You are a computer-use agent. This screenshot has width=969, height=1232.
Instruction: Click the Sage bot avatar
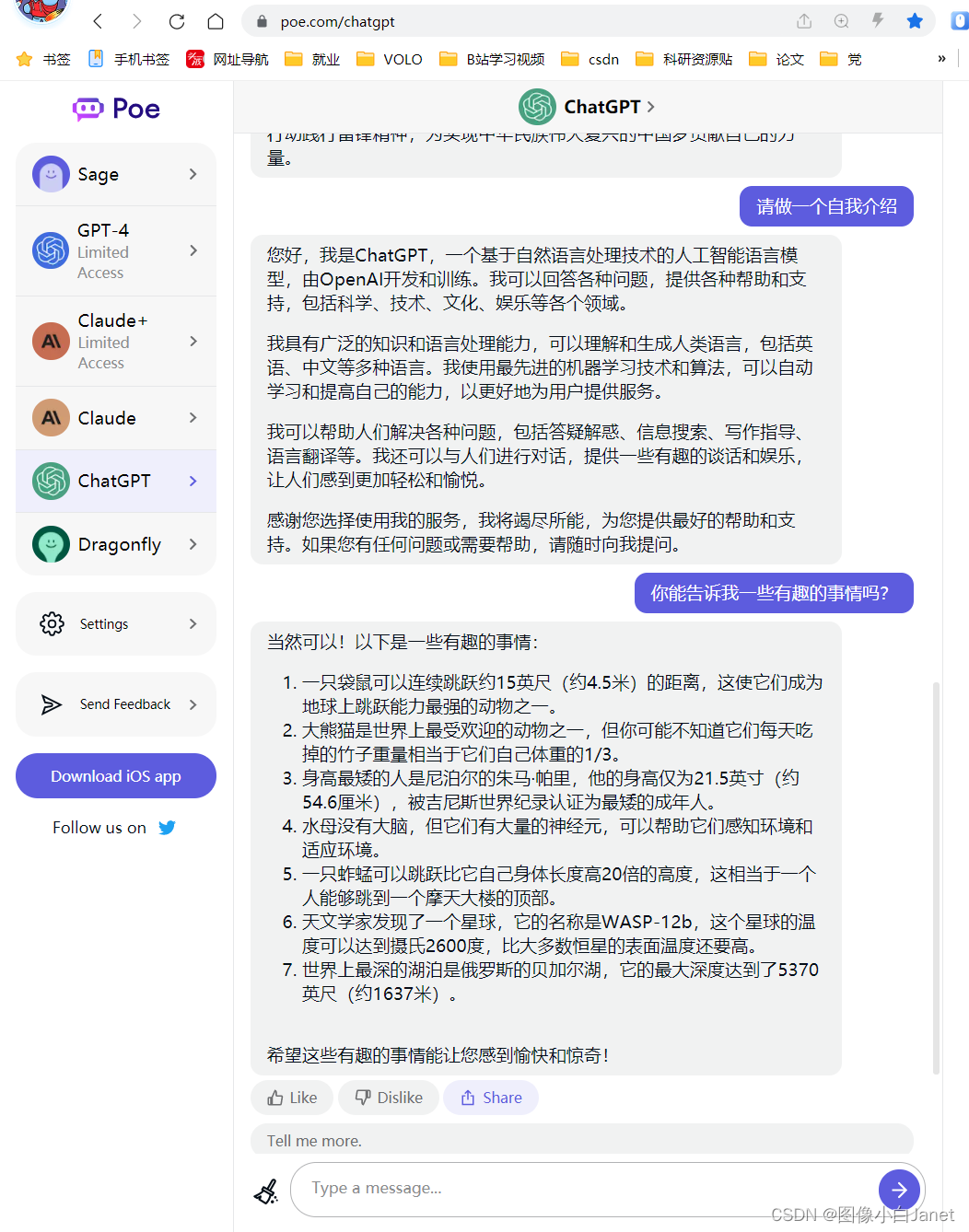(x=51, y=174)
